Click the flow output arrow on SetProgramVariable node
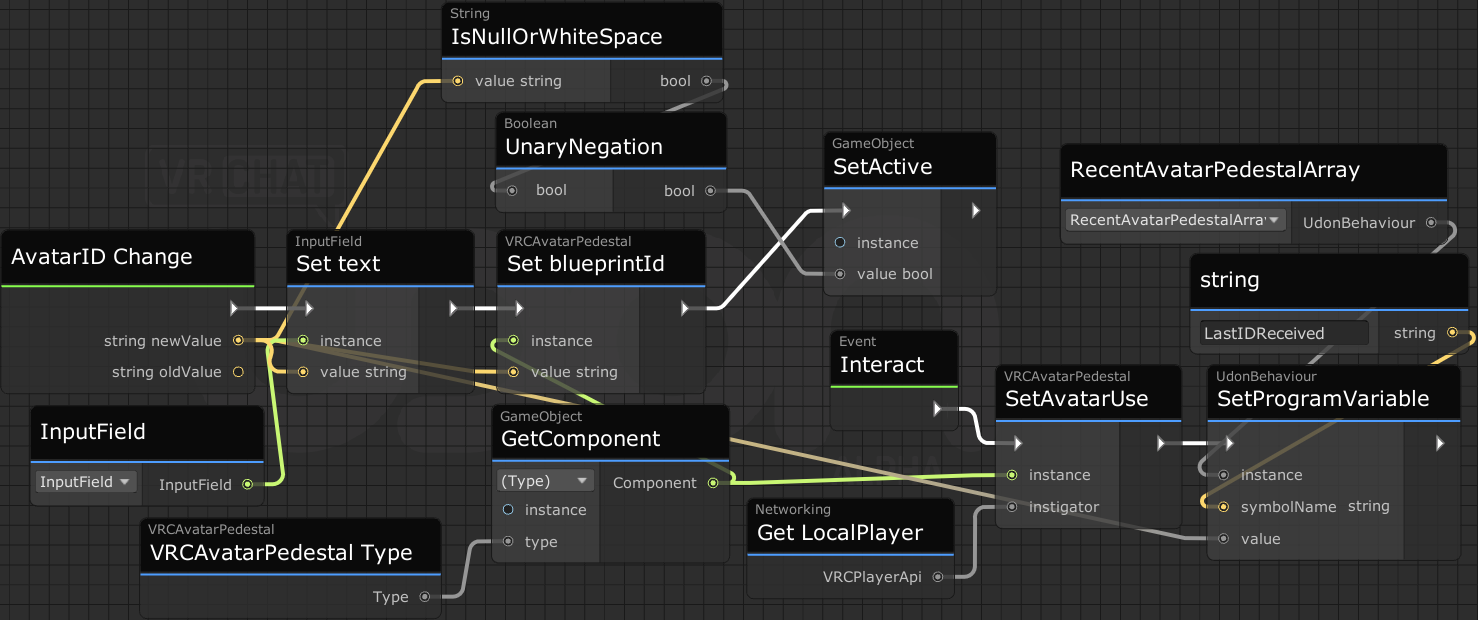 tap(1441, 442)
